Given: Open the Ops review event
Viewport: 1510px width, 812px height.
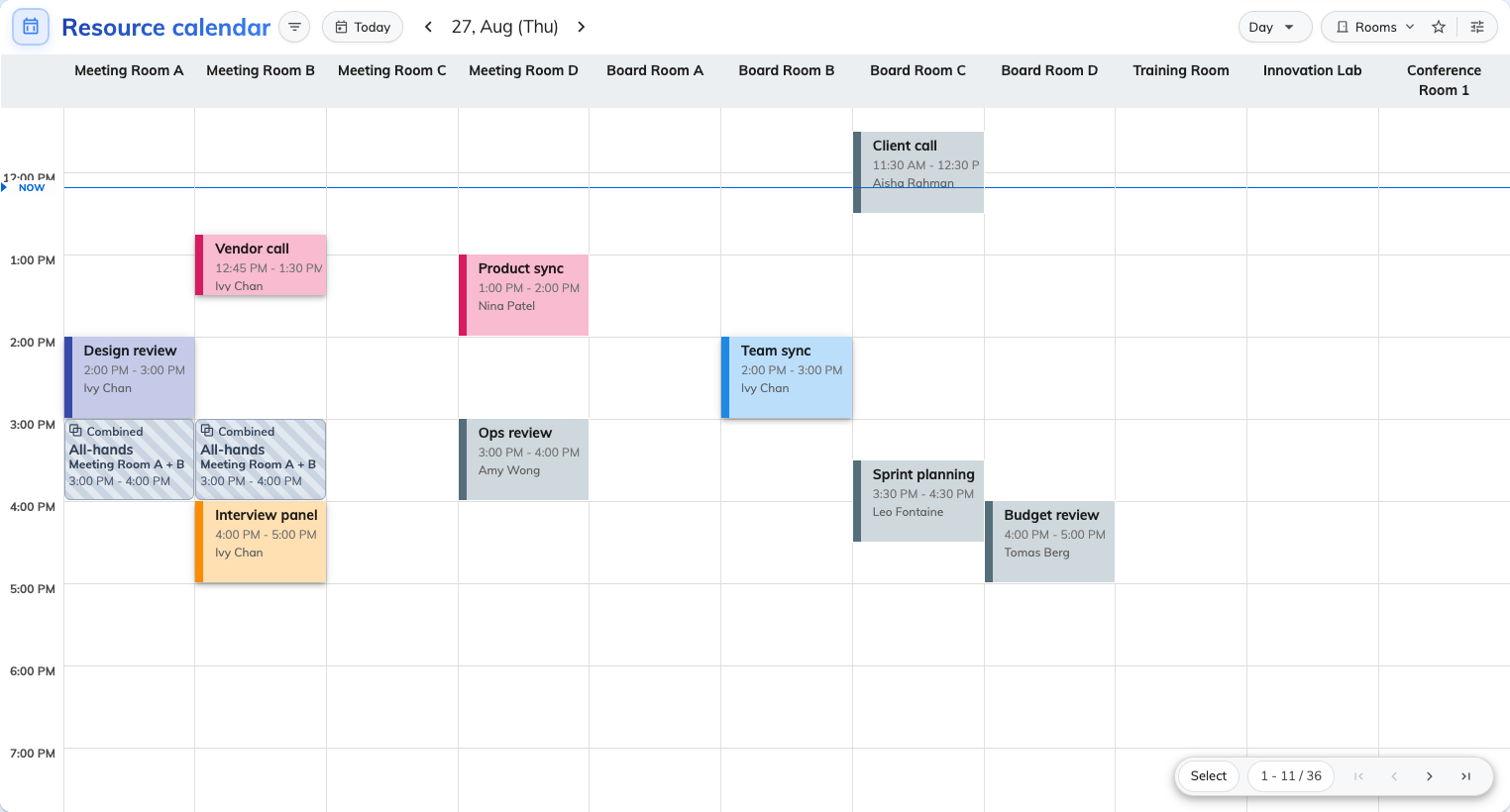Looking at the screenshot, I should (523, 459).
